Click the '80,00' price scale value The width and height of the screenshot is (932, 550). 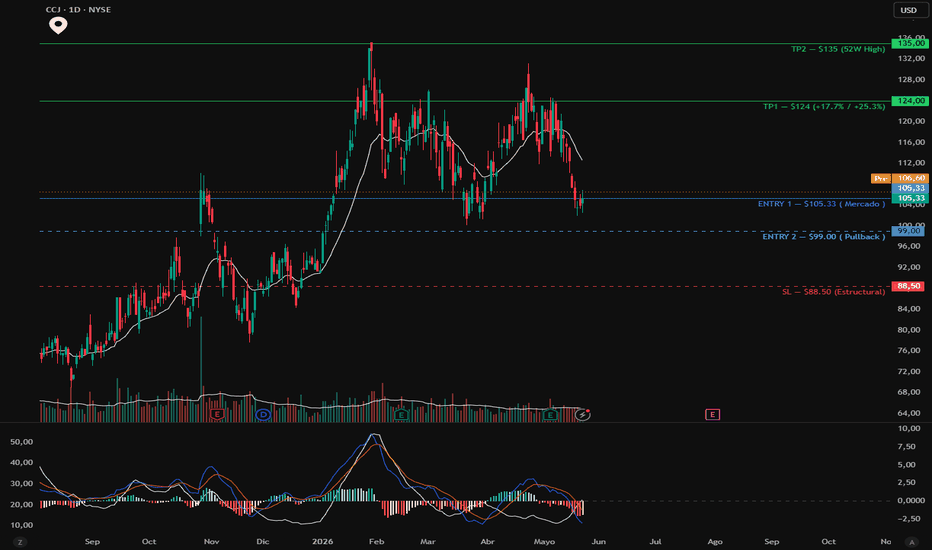point(909,330)
